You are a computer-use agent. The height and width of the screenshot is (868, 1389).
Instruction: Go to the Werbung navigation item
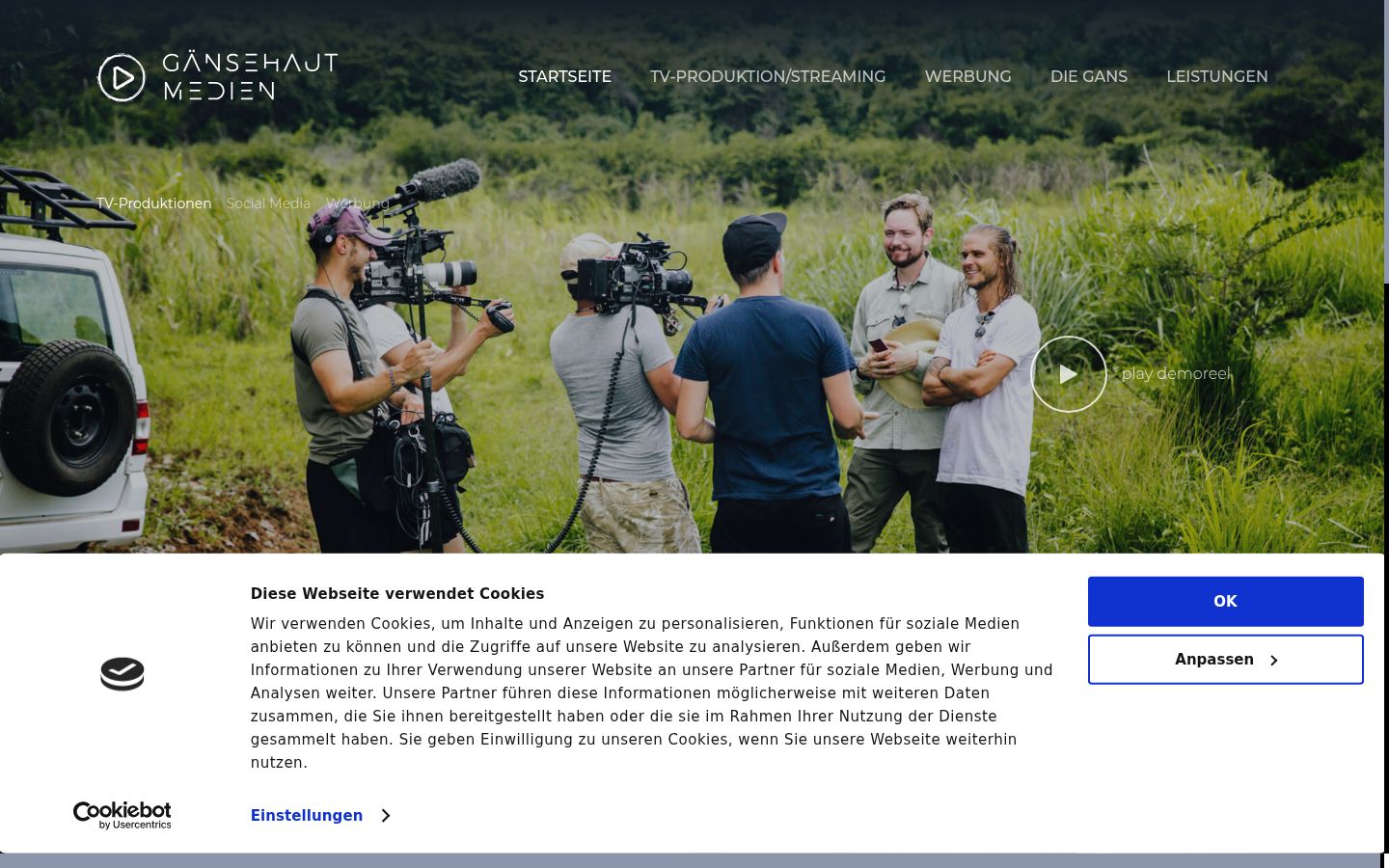[x=967, y=76]
